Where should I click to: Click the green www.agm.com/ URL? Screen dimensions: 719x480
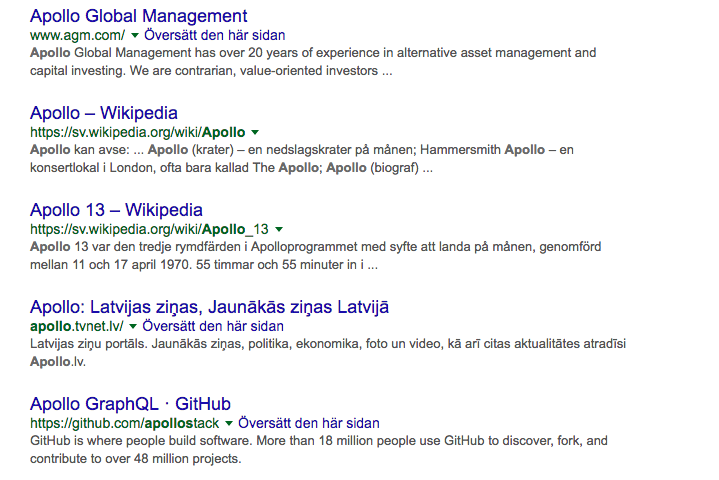pos(77,34)
